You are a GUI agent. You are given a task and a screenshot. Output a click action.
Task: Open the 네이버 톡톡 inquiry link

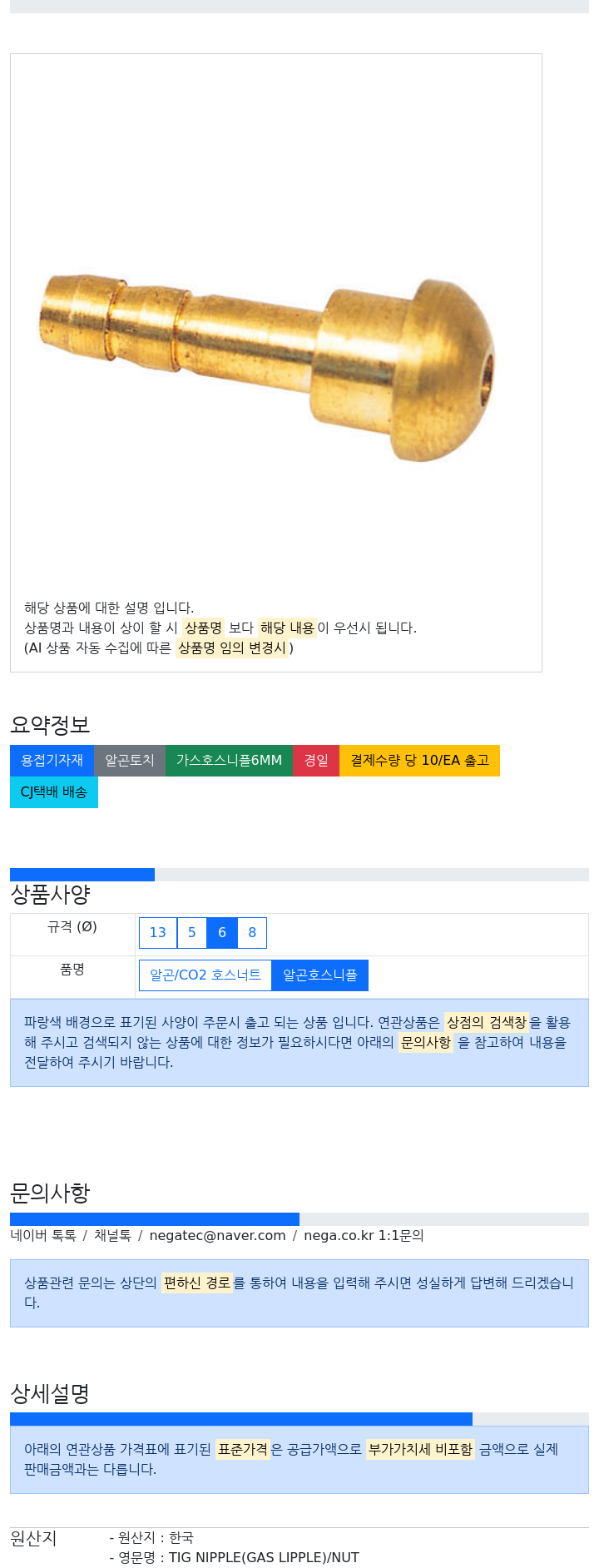(x=43, y=1236)
